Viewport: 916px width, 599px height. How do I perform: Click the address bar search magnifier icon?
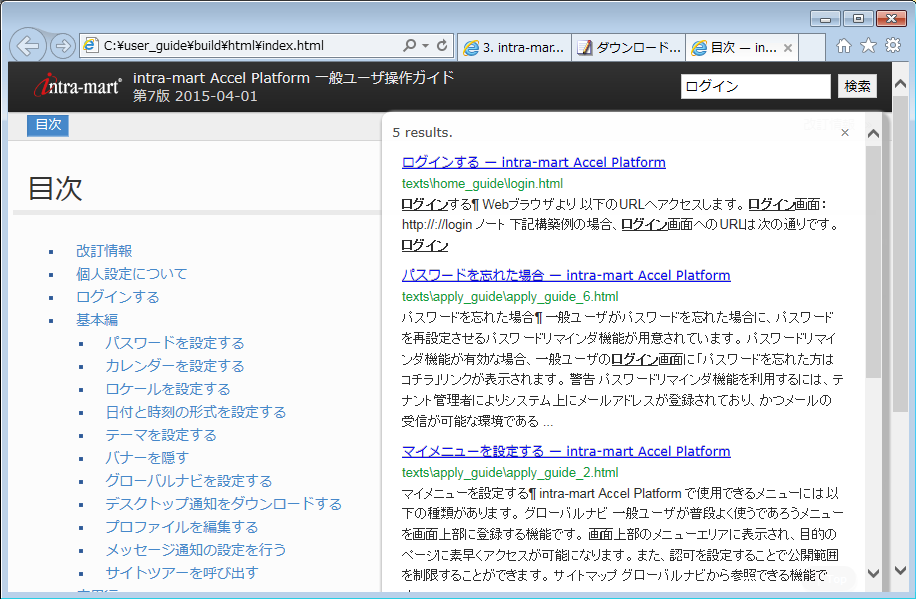pyautogui.click(x=409, y=46)
